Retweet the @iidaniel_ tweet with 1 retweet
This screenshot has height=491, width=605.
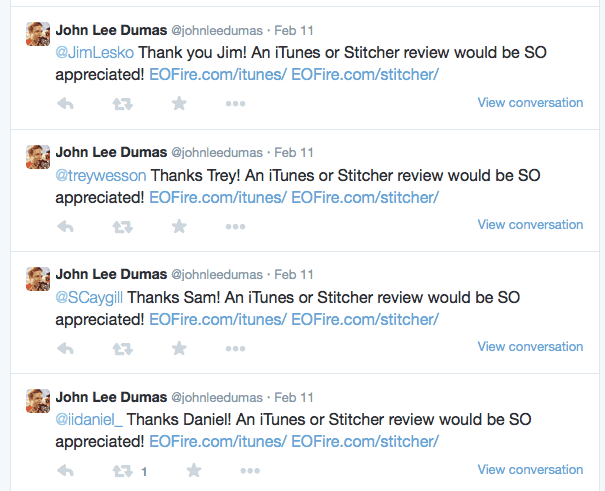coord(123,471)
